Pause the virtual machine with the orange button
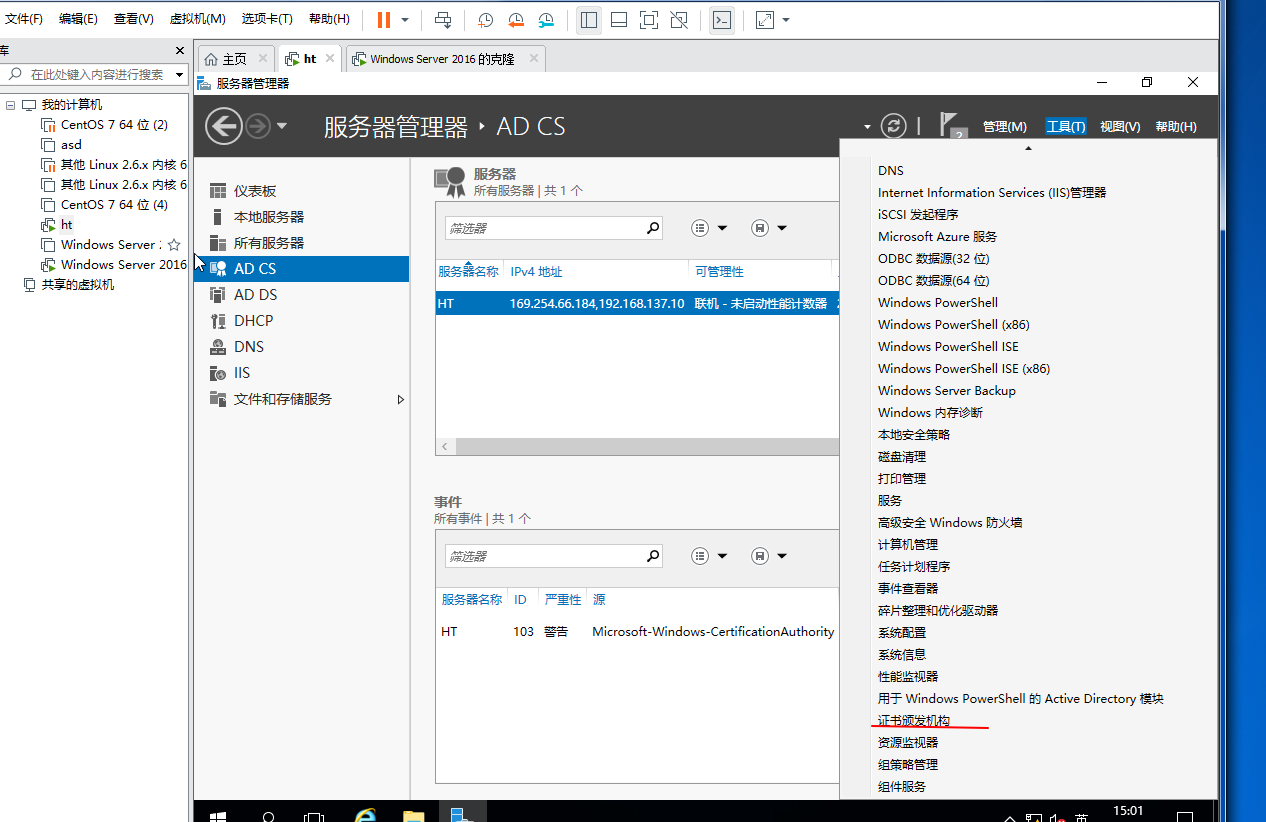1266x822 pixels. (384, 20)
